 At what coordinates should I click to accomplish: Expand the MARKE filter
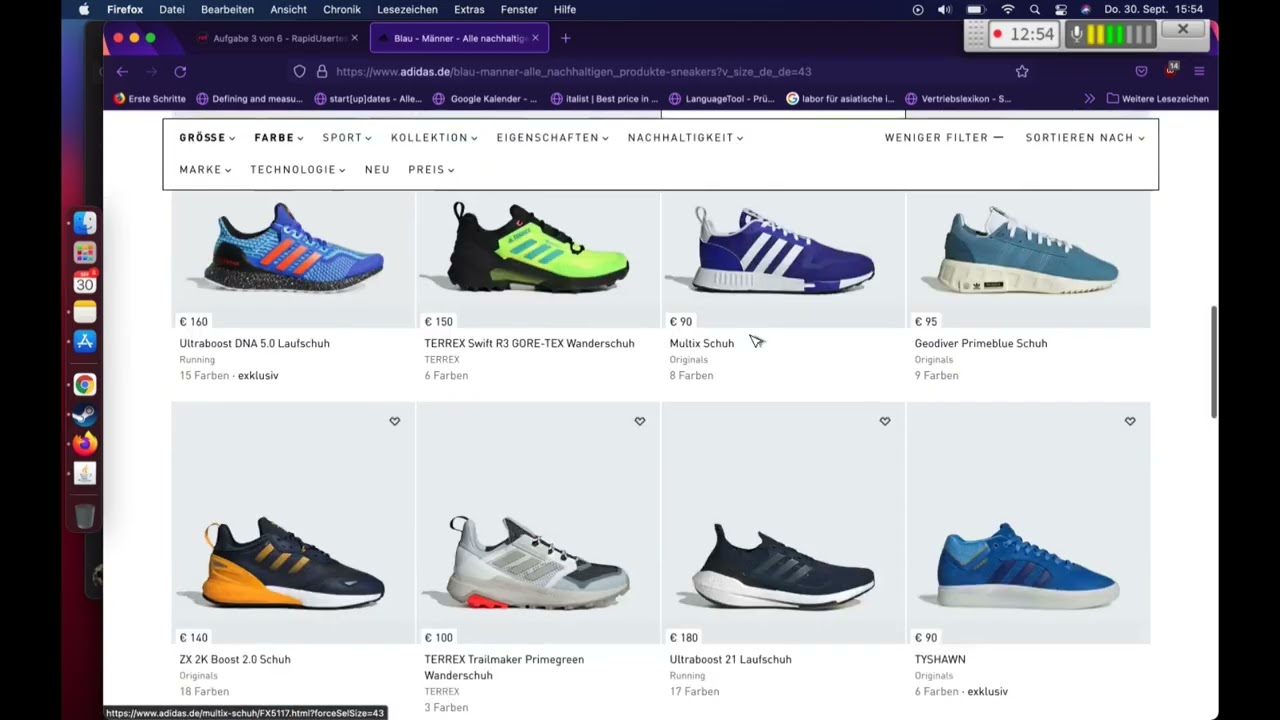tap(205, 170)
